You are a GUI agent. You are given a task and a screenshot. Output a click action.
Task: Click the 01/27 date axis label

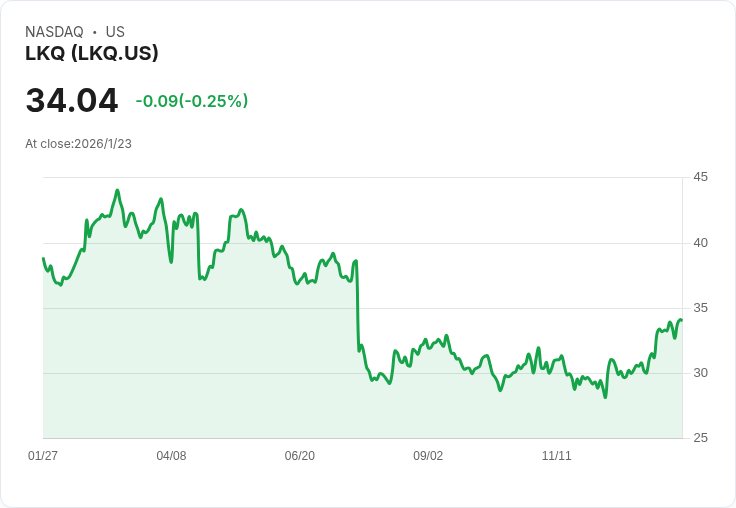pyautogui.click(x=43, y=456)
